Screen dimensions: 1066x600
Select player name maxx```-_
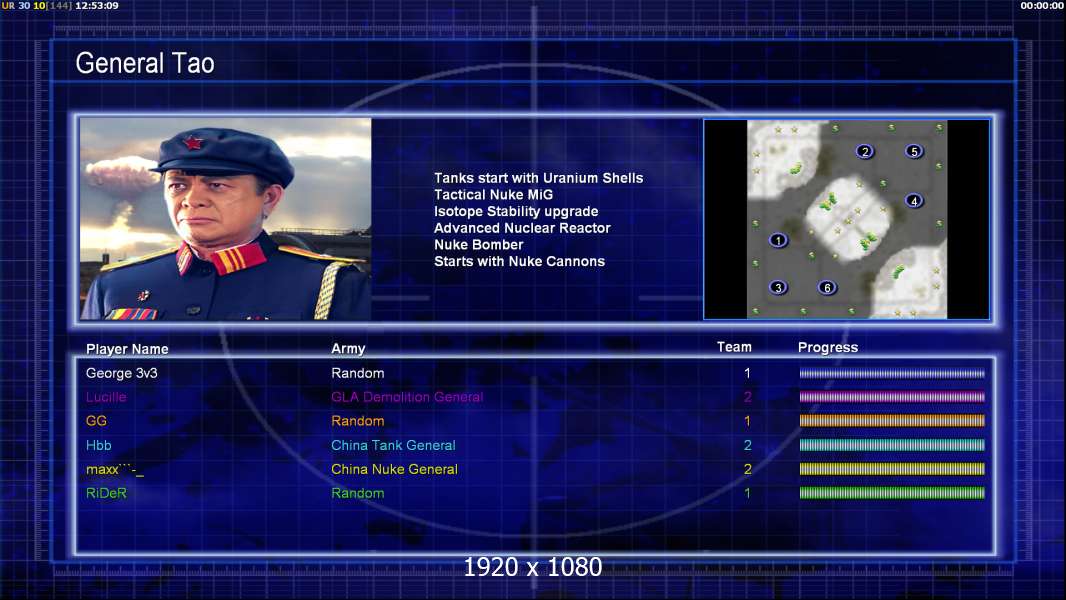click(x=115, y=469)
